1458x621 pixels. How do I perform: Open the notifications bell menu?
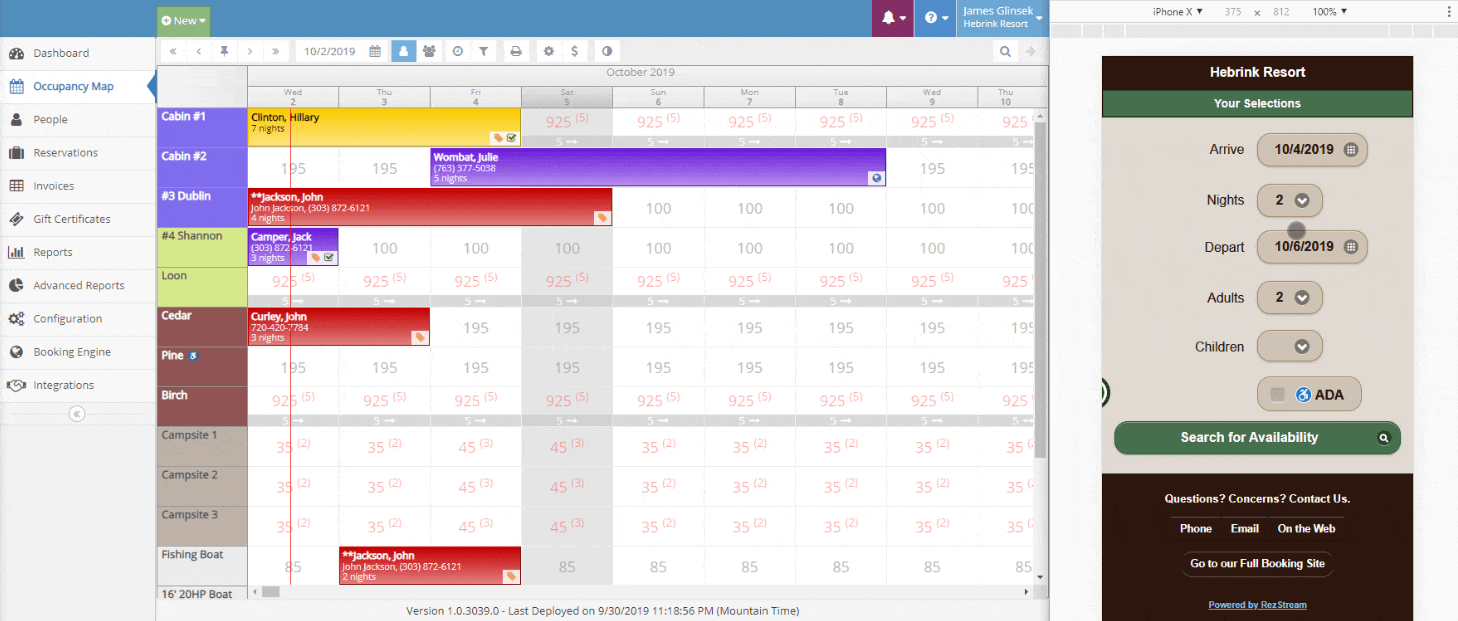[892, 19]
